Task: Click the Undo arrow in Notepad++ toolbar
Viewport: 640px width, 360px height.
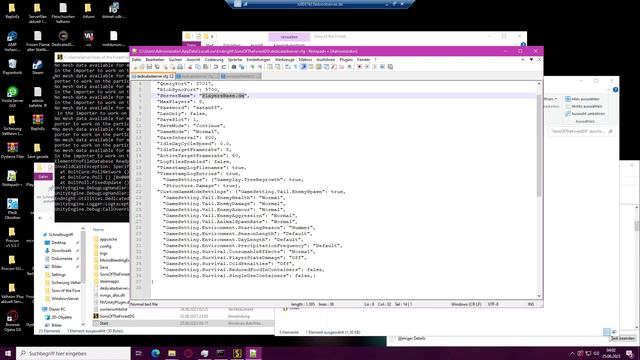Action: [x=215, y=67]
